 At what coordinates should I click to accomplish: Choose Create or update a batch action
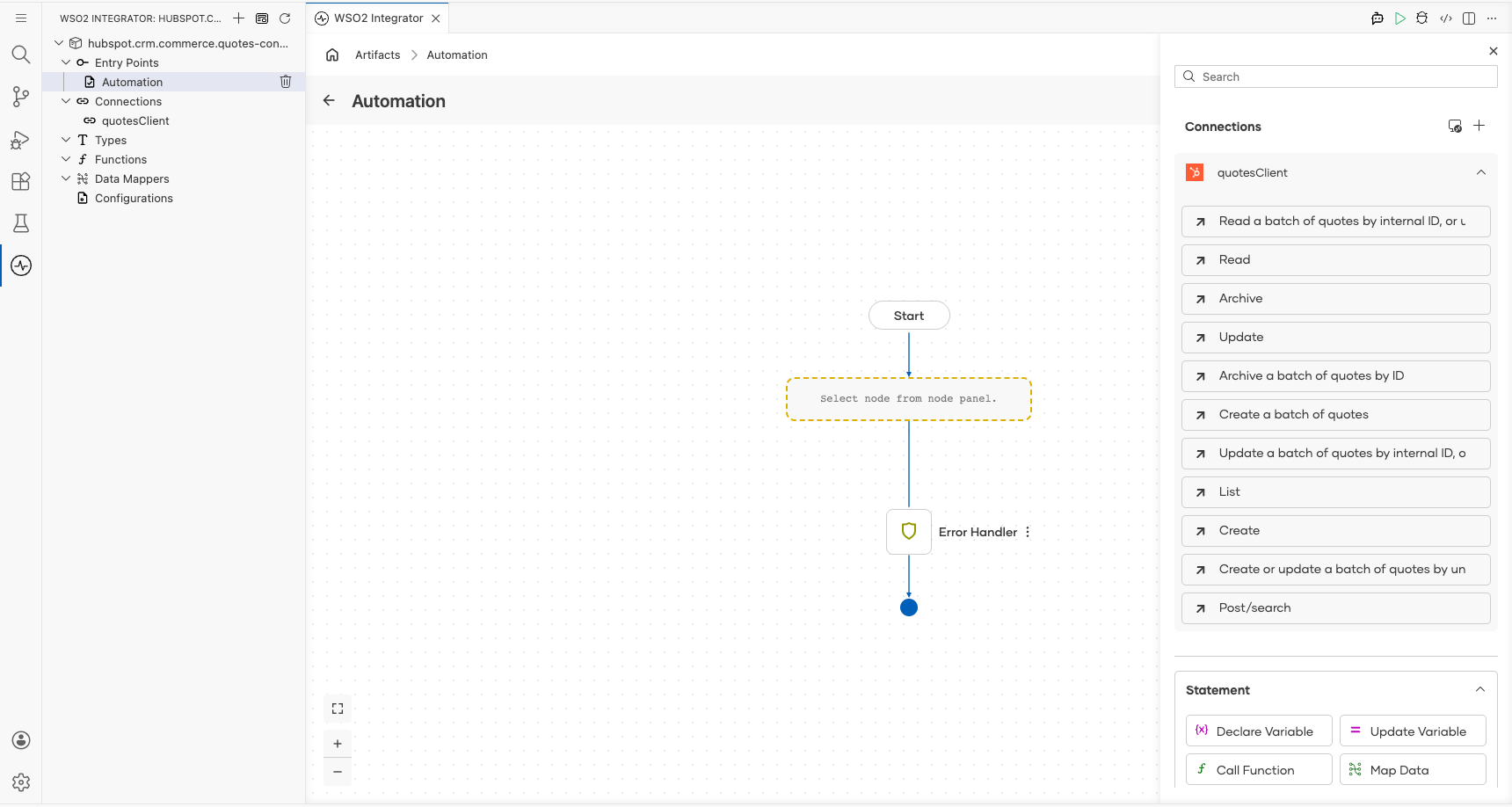1336,570
